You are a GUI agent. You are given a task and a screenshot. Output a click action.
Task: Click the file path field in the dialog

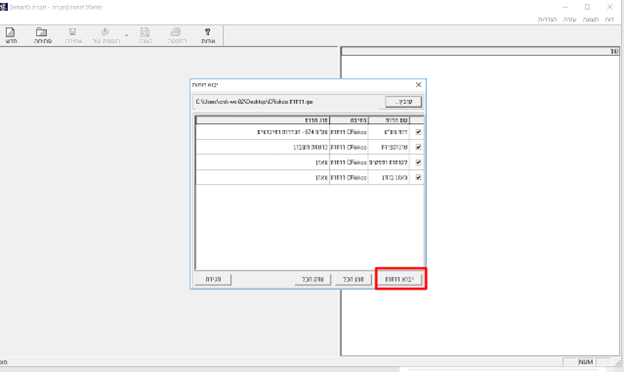click(289, 102)
